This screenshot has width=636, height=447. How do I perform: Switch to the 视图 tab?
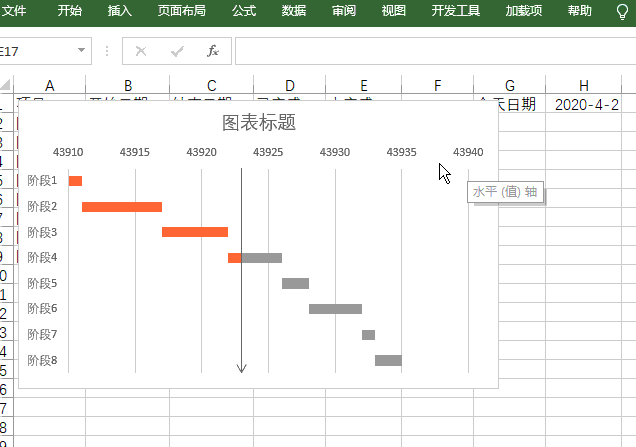[393, 11]
